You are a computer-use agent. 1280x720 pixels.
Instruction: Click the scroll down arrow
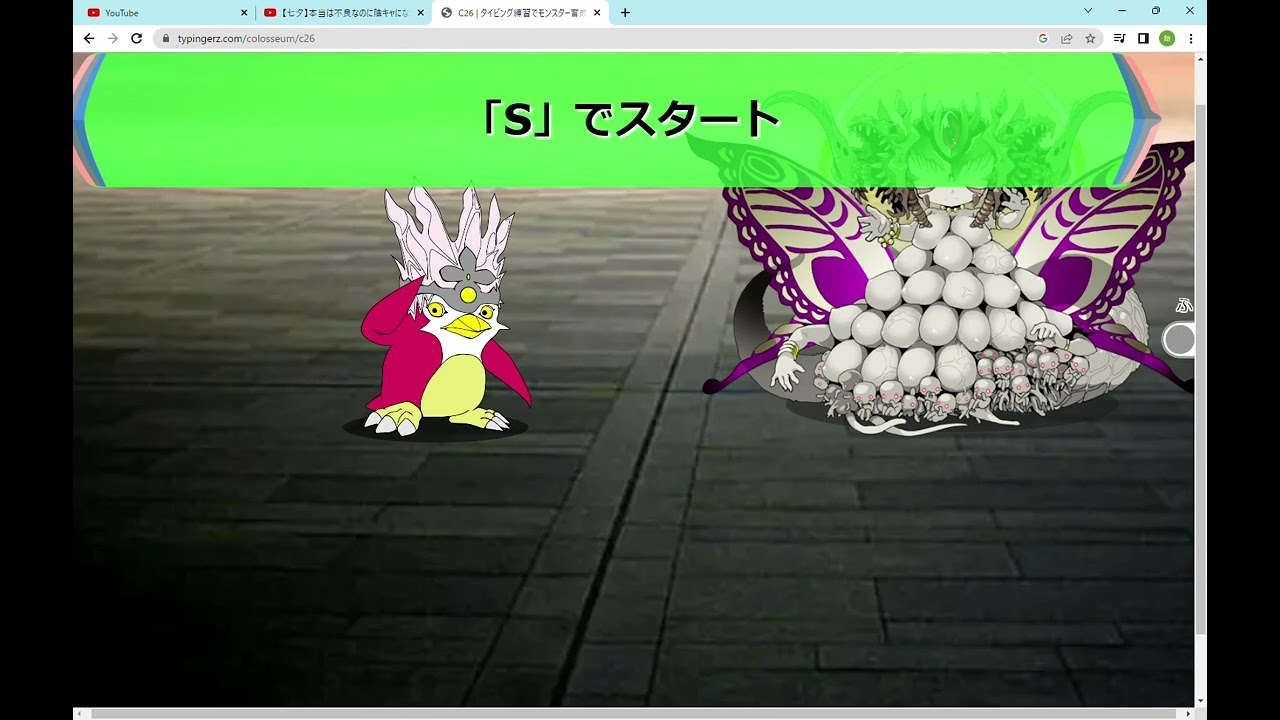point(1200,701)
